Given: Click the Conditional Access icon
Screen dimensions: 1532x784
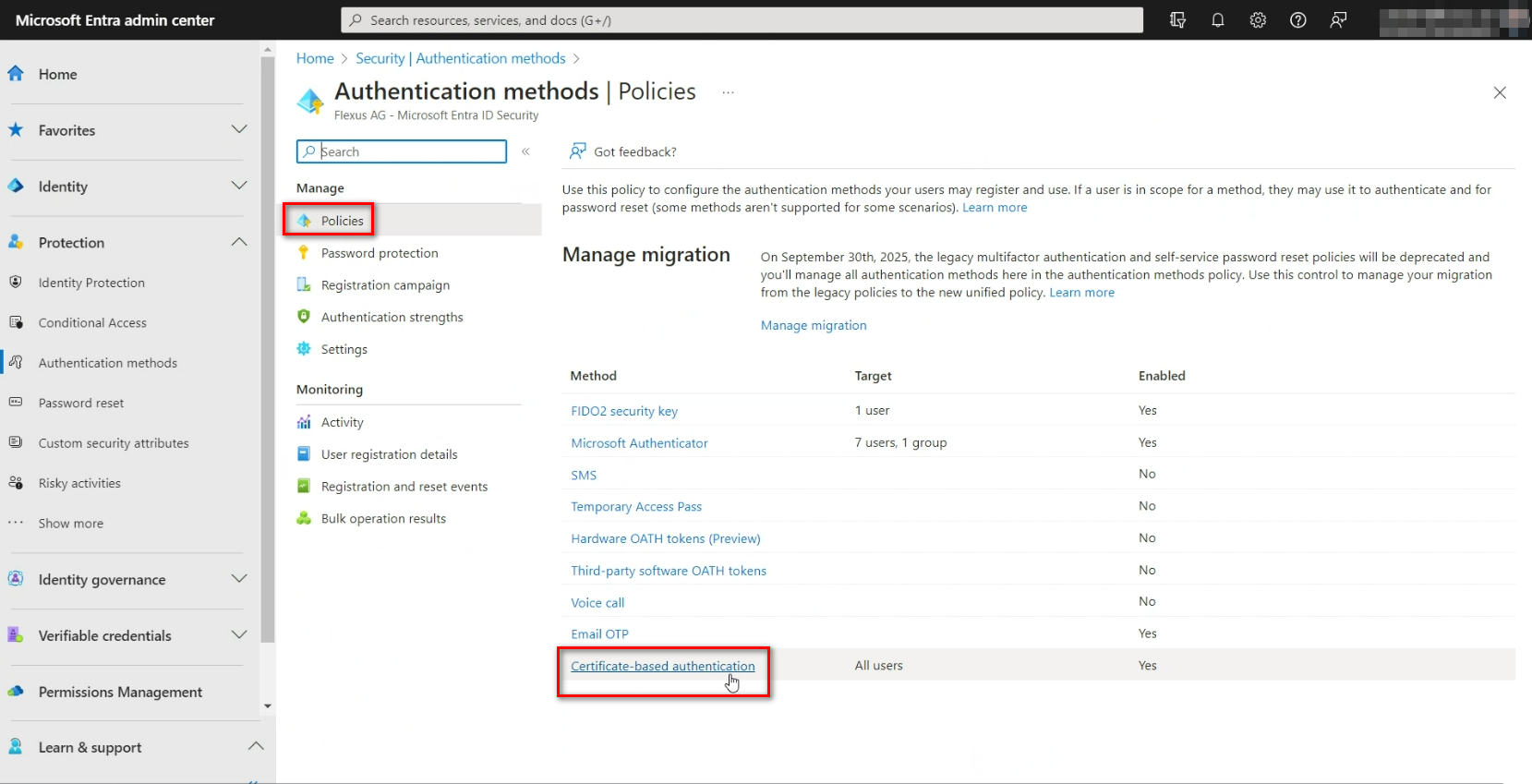Looking at the screenshot, I should point(16,322).
